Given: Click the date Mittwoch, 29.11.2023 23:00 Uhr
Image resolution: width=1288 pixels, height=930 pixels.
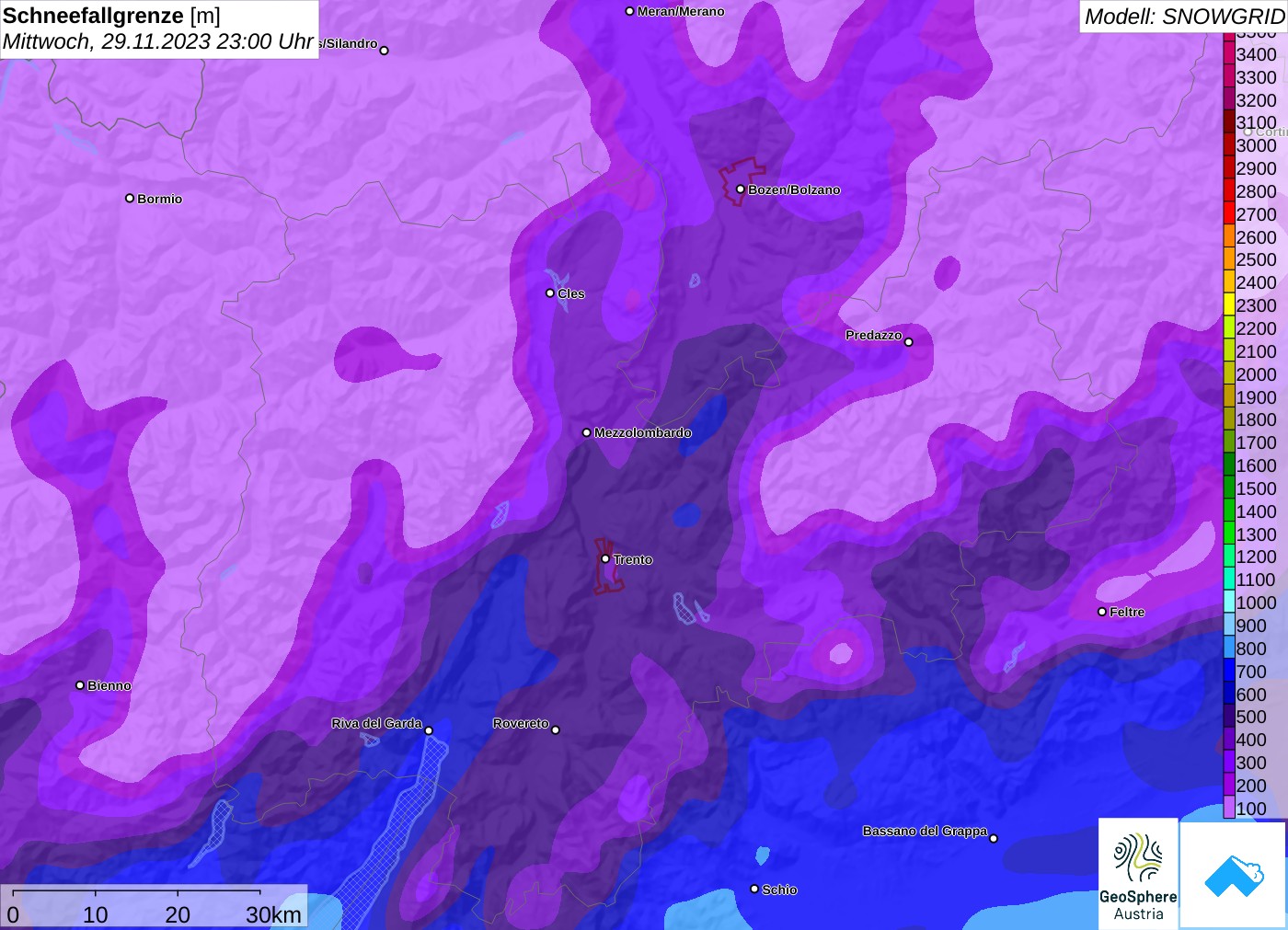Looking at the screenshot, I should 158,41.
